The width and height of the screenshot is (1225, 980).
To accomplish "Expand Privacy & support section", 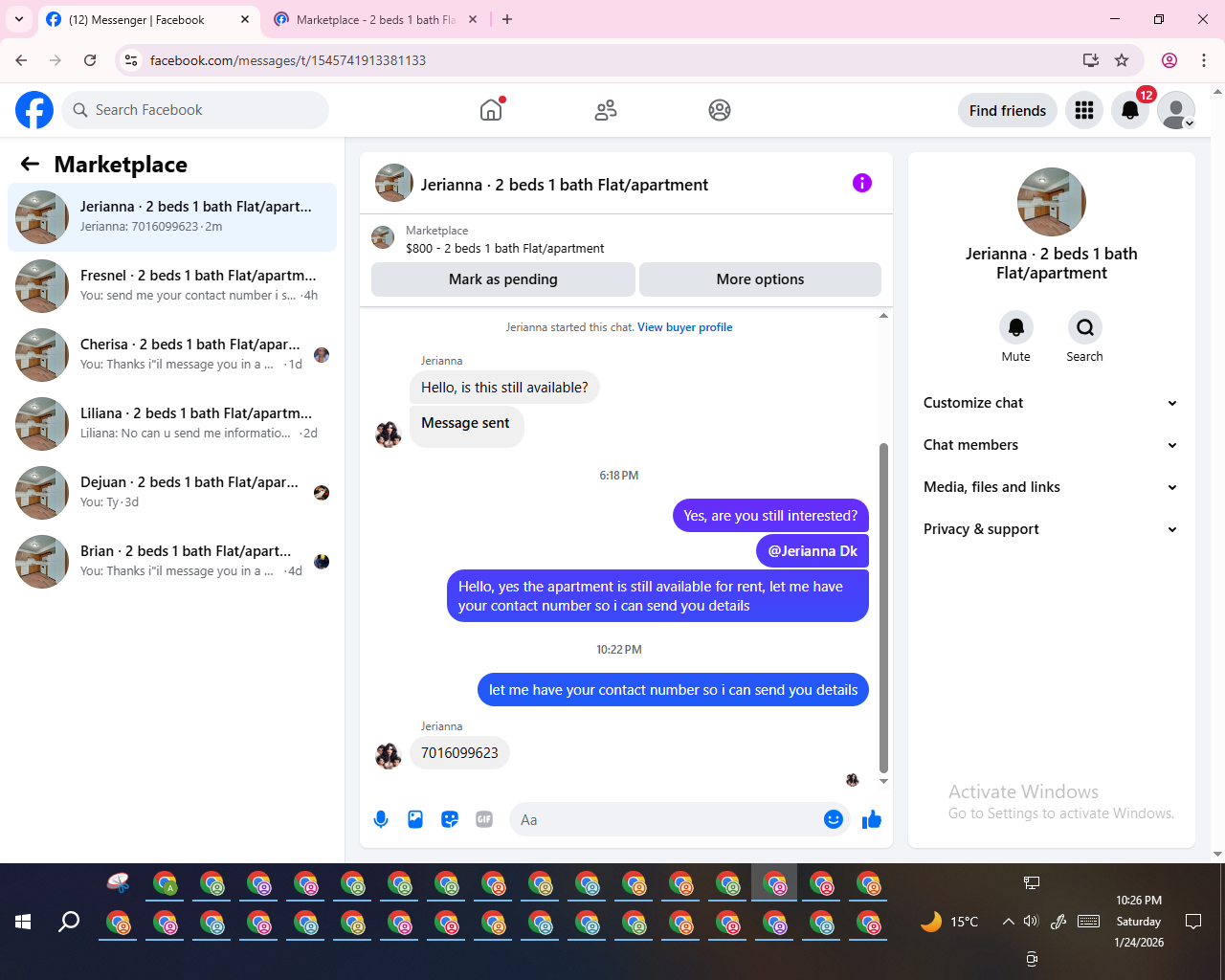I will point(1051,529).
